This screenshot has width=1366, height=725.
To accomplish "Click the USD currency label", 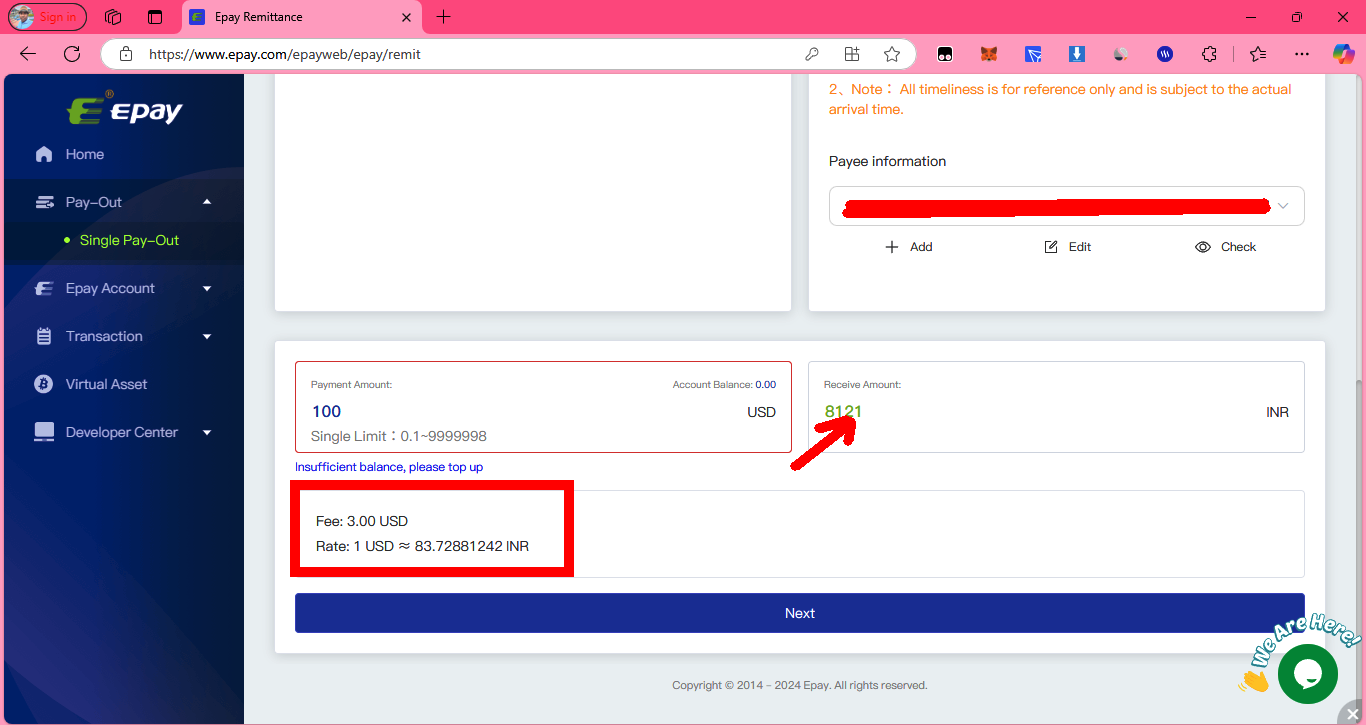I will point(761,412).
